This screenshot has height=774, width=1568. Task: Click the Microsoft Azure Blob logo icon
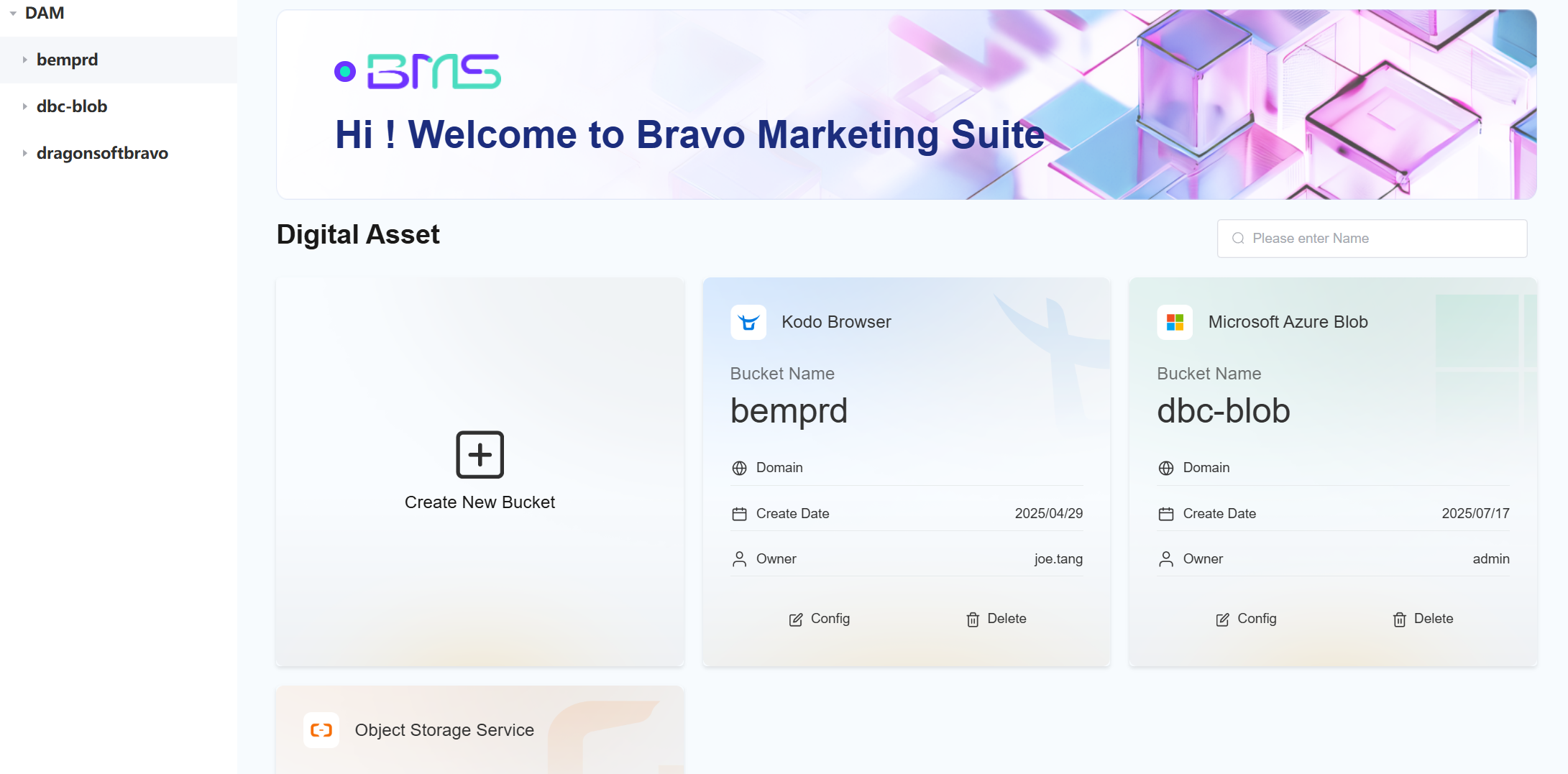tap(1175, 322)
